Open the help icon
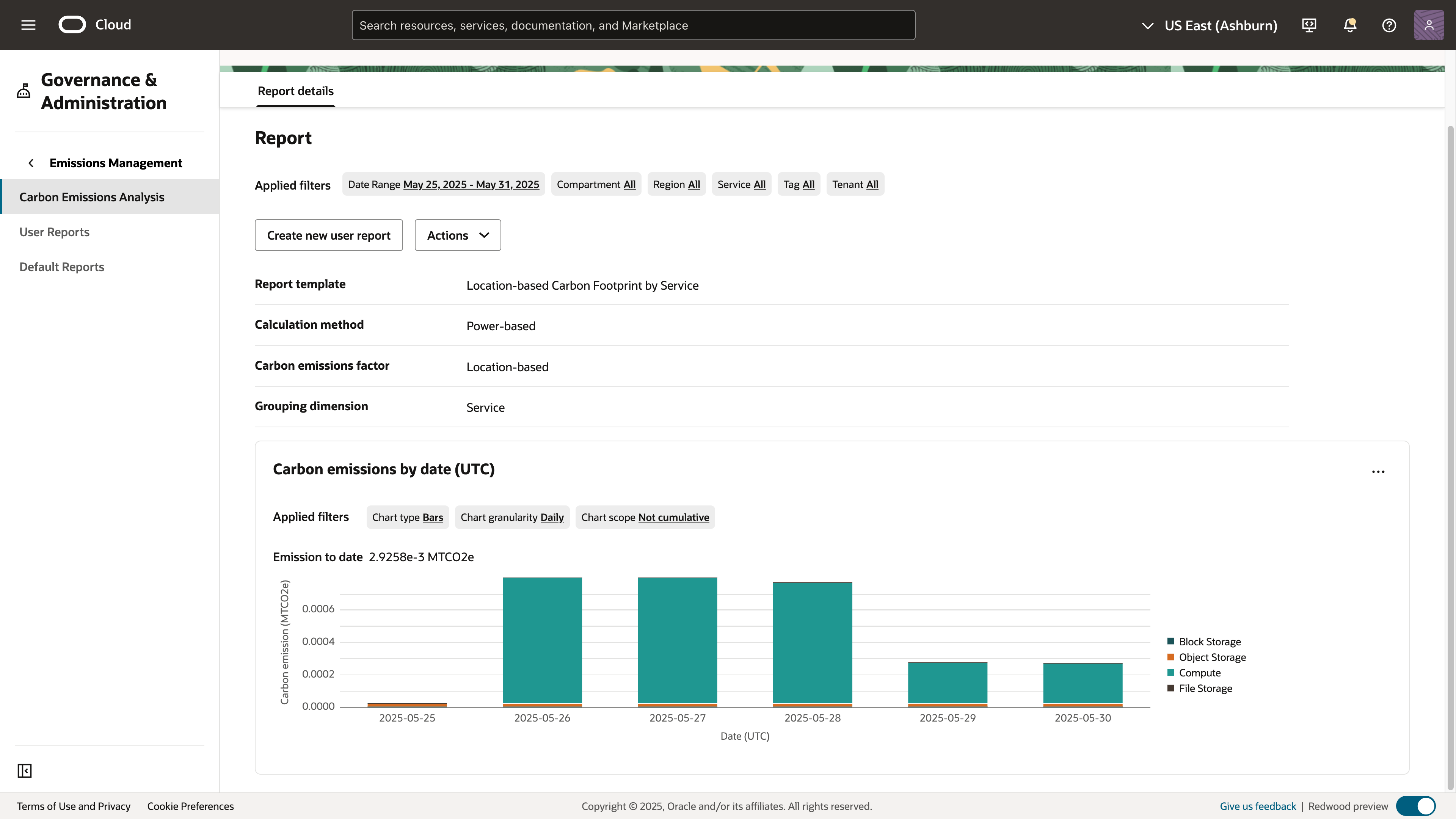 pos(1389,25)
